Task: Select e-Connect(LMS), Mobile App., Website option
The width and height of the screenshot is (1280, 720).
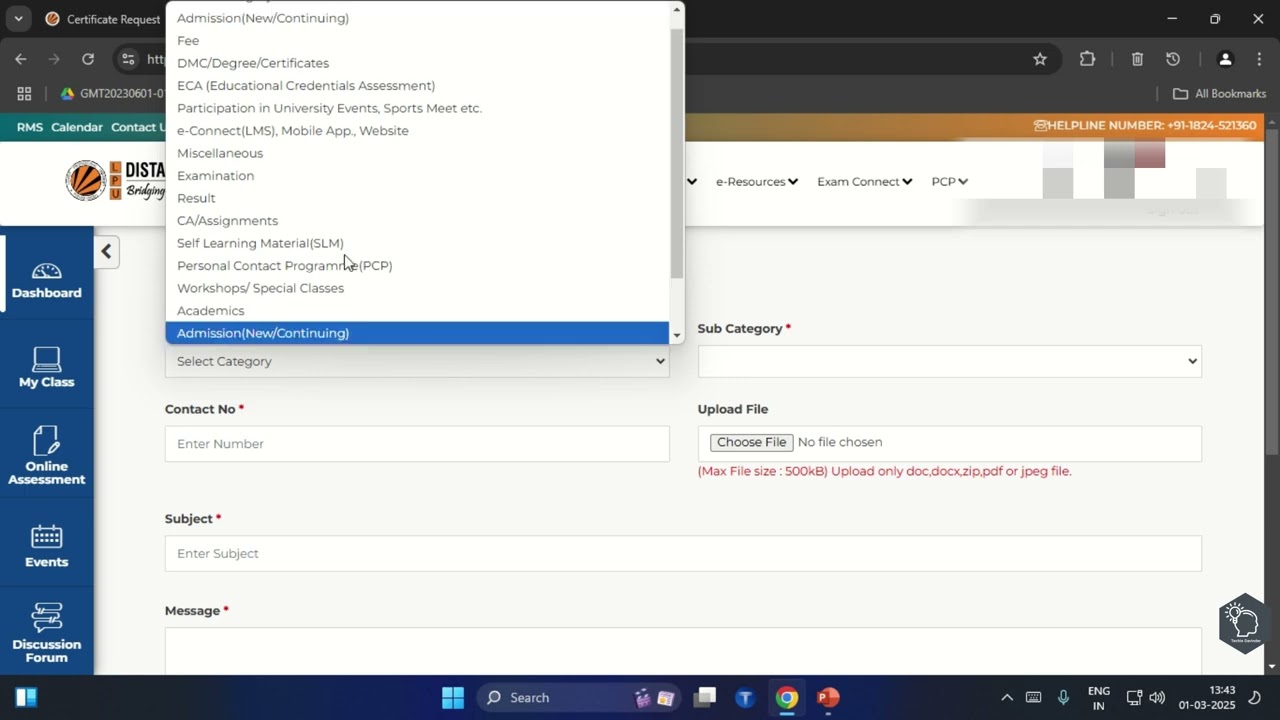Action: coord(417,130)
